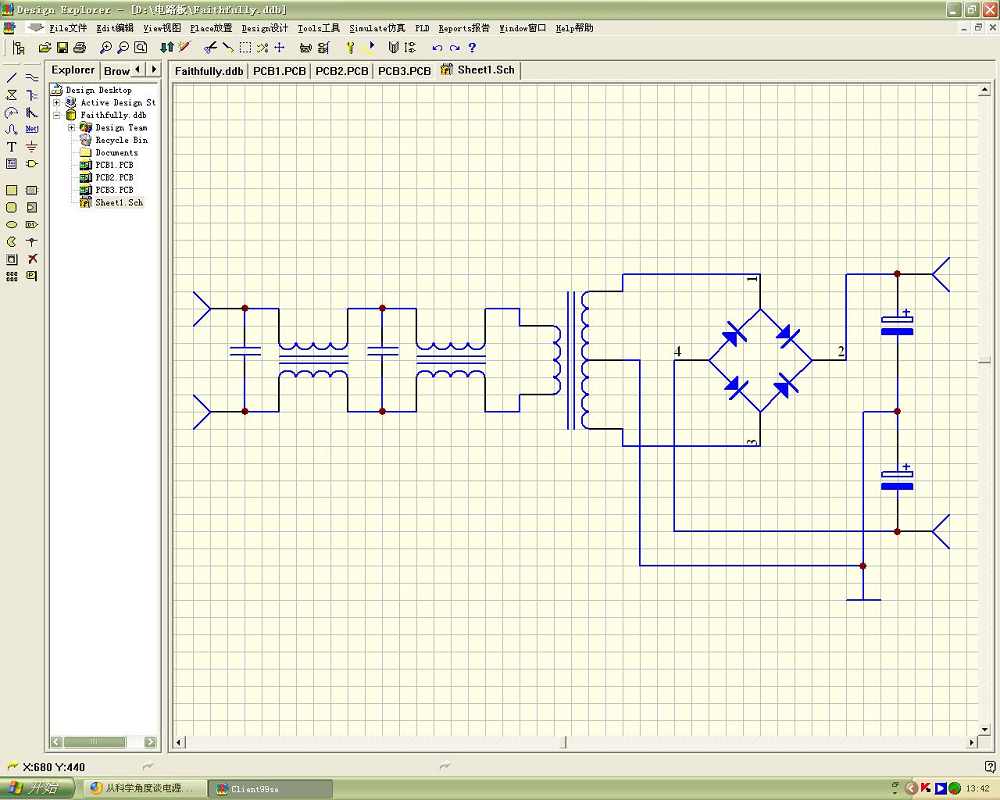
Task: Switch to the PCB2.PCB tab
Action: coord(341,71)
